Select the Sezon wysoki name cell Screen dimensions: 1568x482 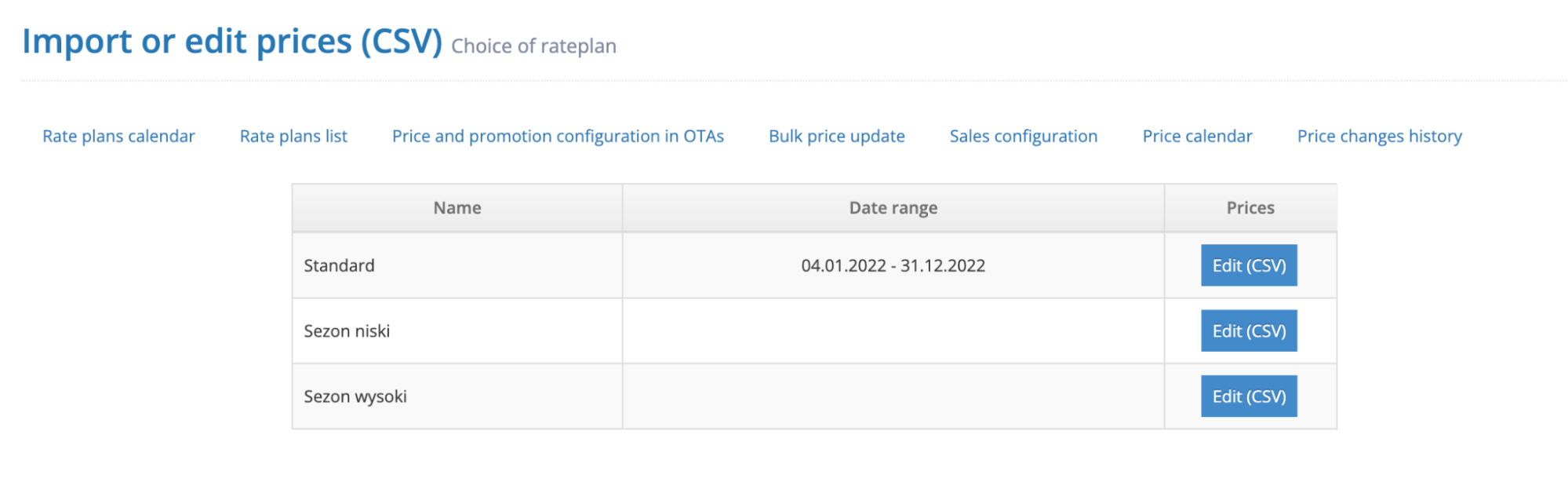[355, 396]
